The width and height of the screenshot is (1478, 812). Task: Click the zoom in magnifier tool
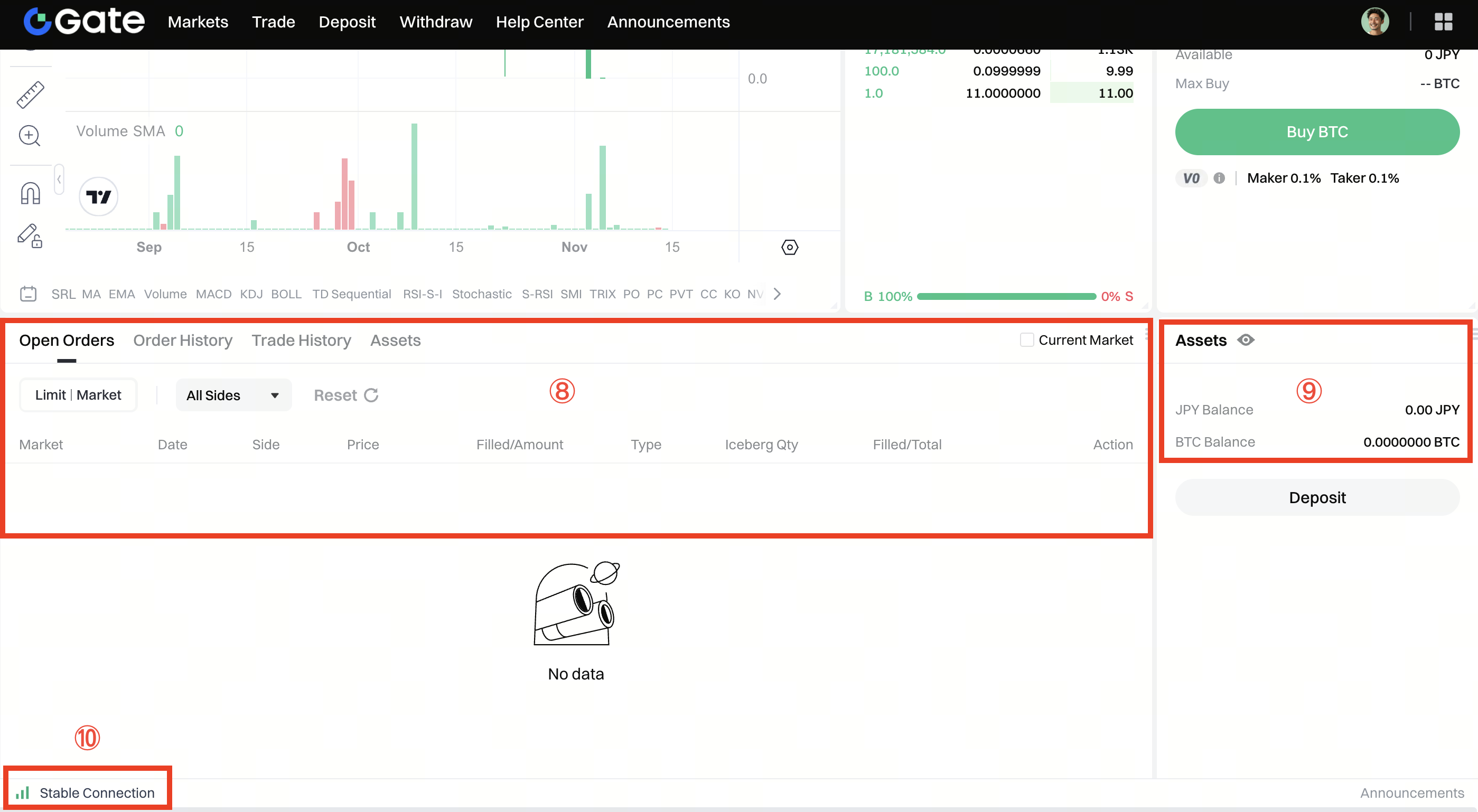click(x=30, y=136)
